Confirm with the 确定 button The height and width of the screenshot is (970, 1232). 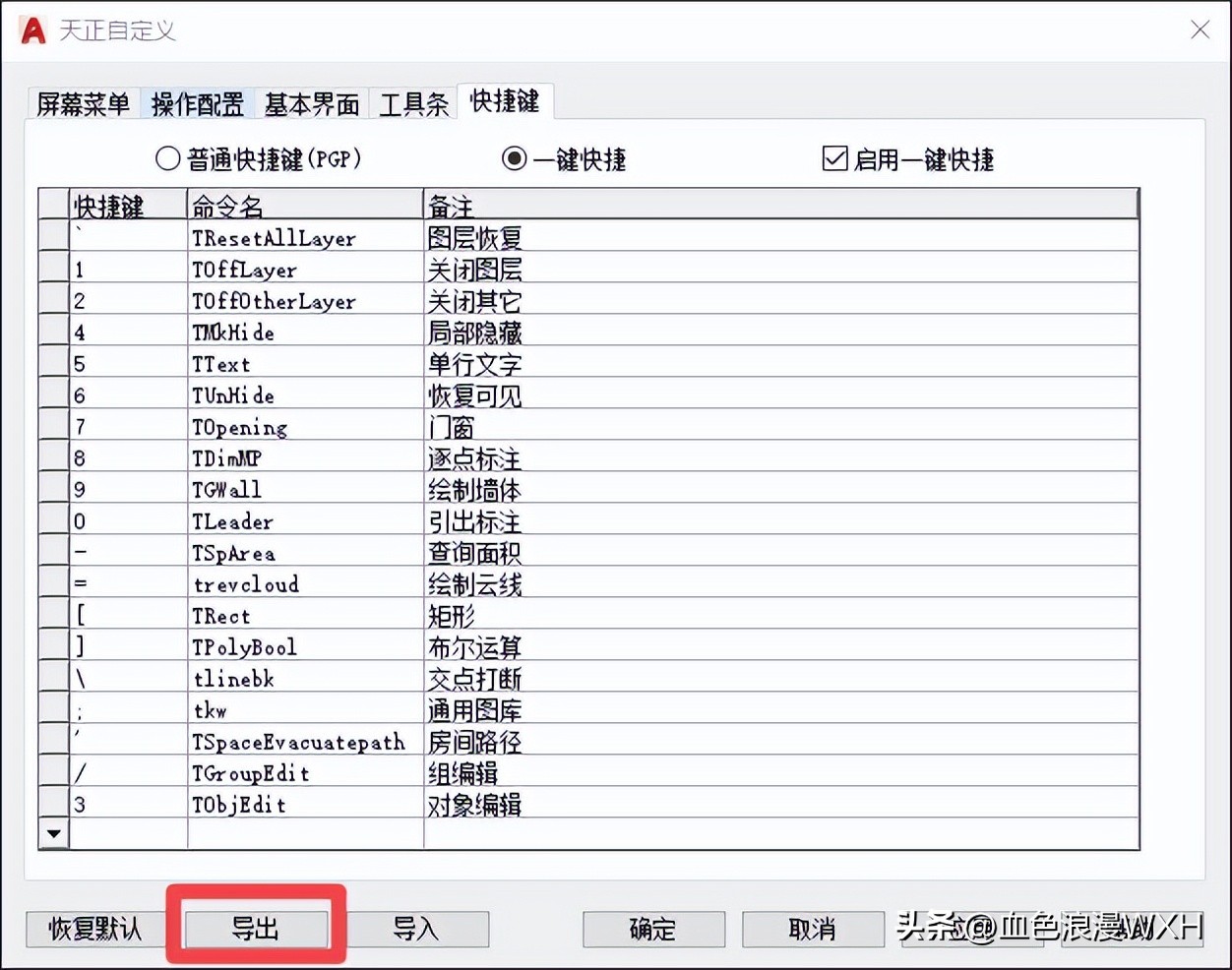point(653,929)
